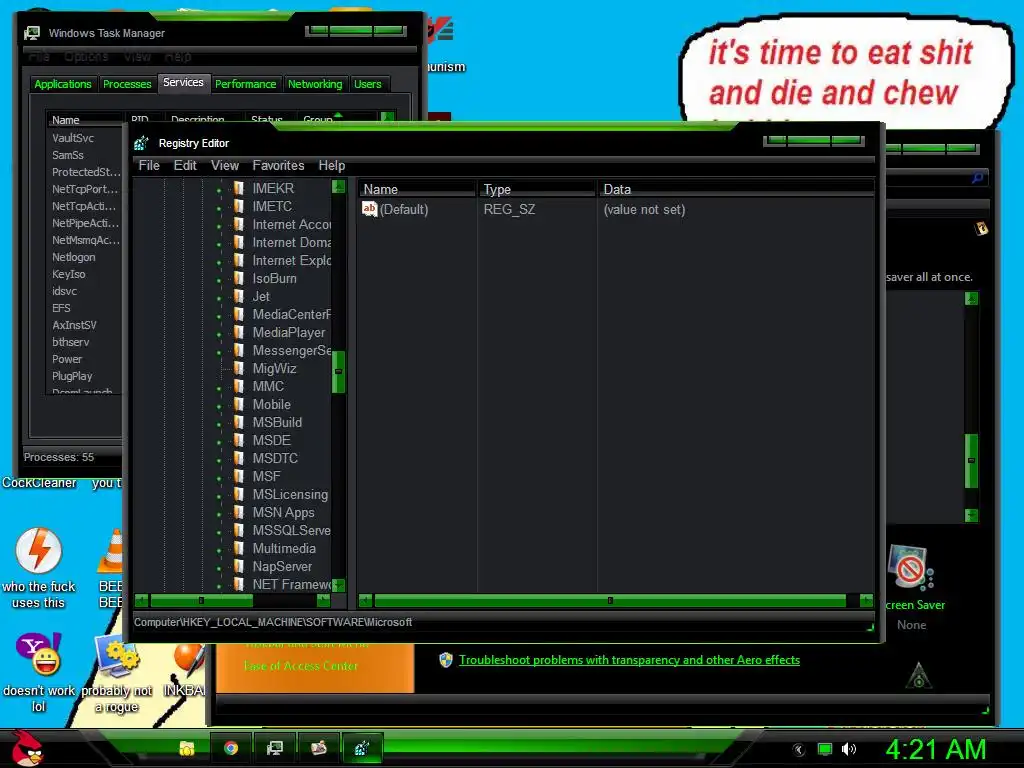Click the (Default) string value icon
Image resolution: width=1024 pixels, height=768 pixels.
pos(370,209)
